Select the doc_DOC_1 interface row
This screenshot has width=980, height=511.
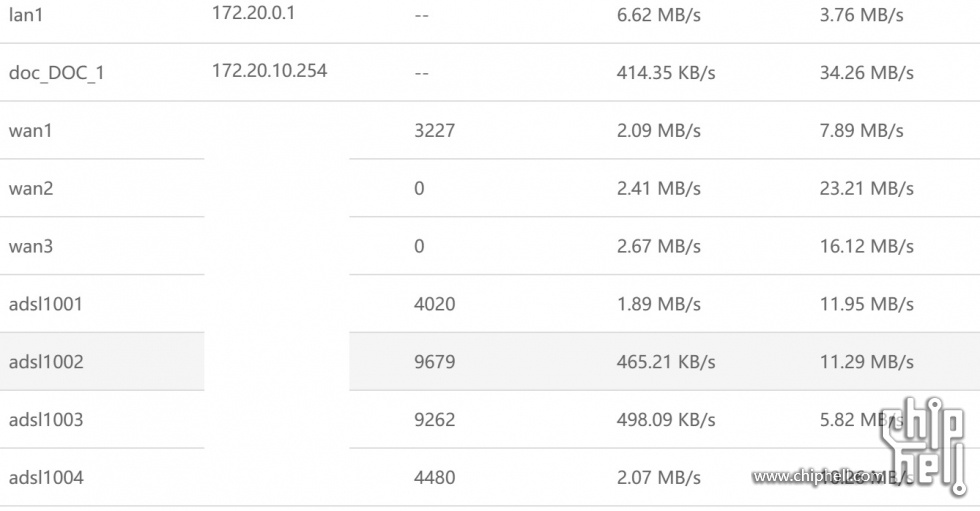(x=490, y=72)
